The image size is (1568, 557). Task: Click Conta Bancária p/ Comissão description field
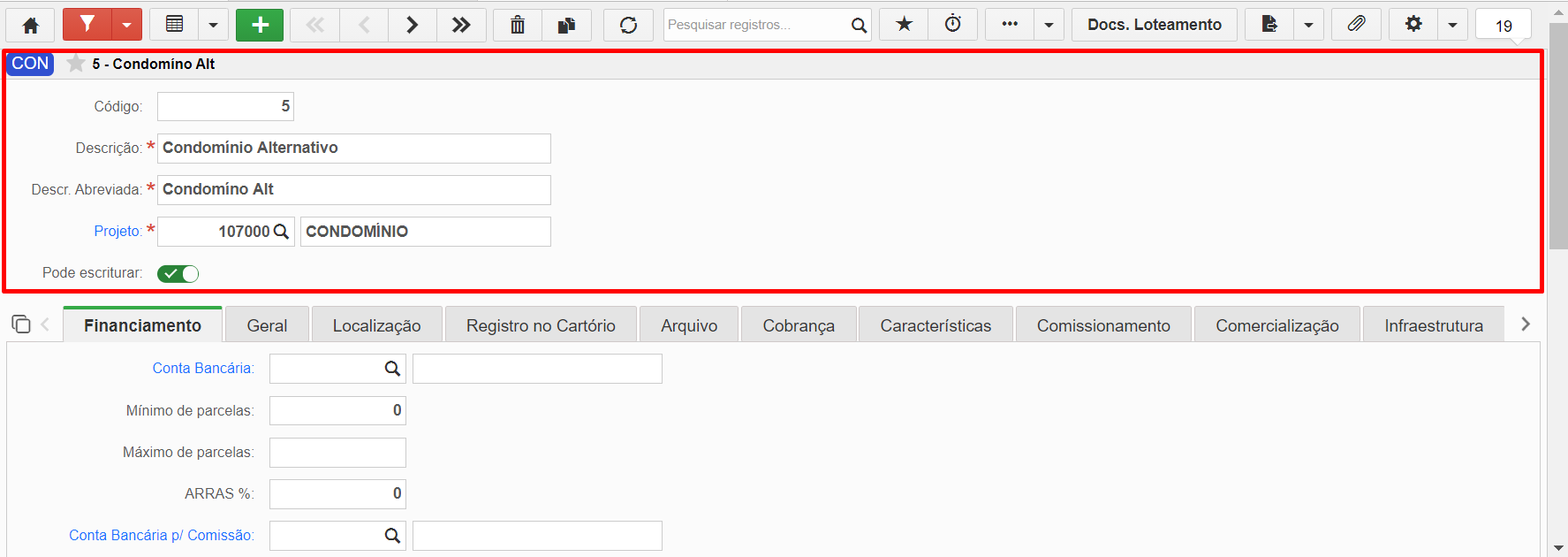click(x=537, y=536)
